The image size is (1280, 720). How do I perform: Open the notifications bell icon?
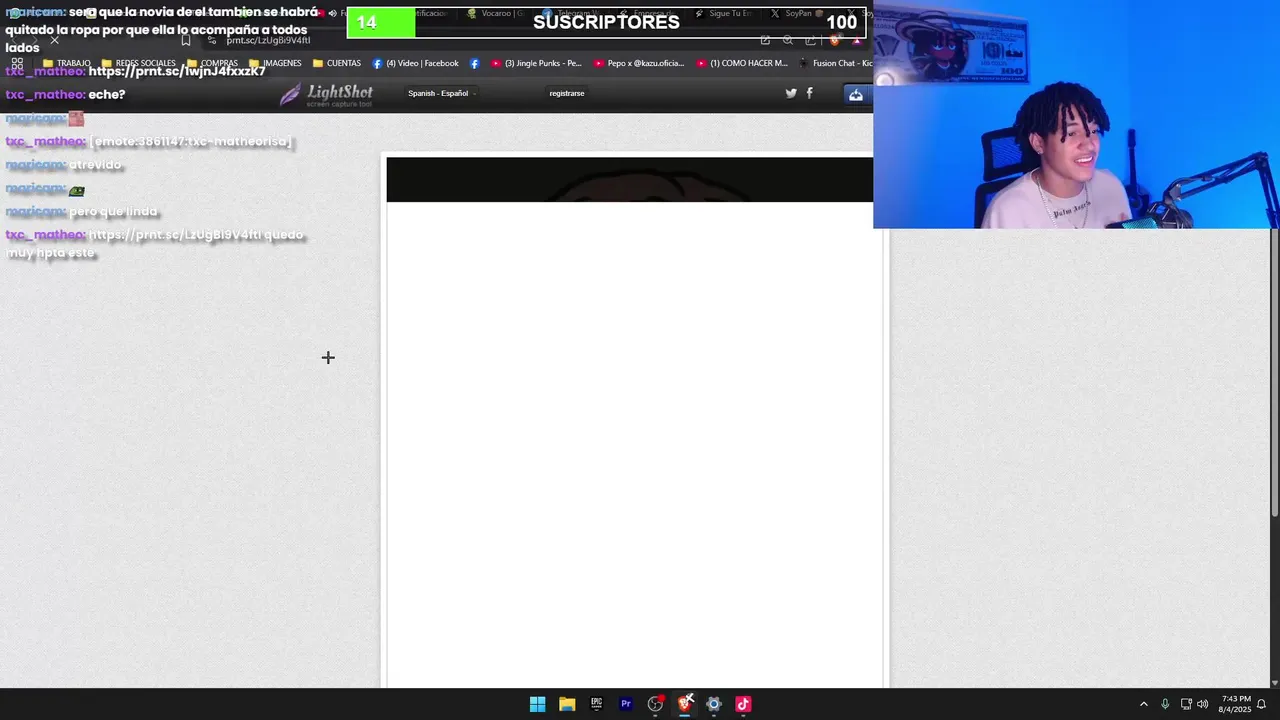pyautogui.click(x=1262, y=704)
